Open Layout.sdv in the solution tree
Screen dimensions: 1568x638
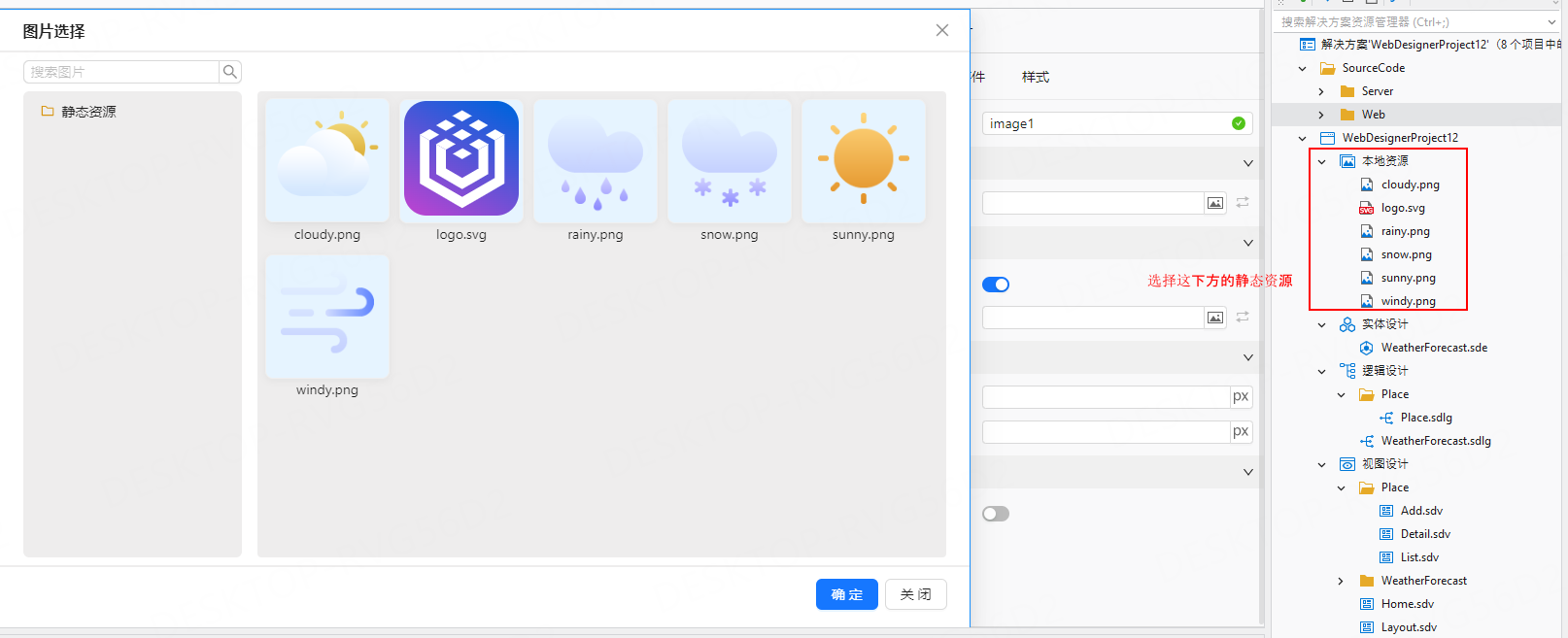[x=1409, y=627]
